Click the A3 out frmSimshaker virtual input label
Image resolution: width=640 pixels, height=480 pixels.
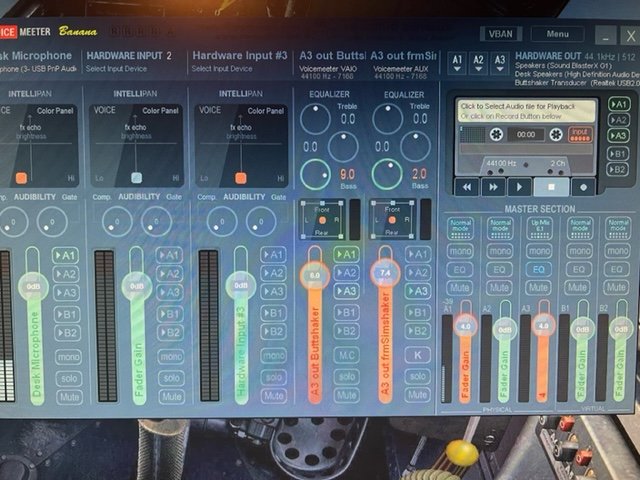coord(404,56)
